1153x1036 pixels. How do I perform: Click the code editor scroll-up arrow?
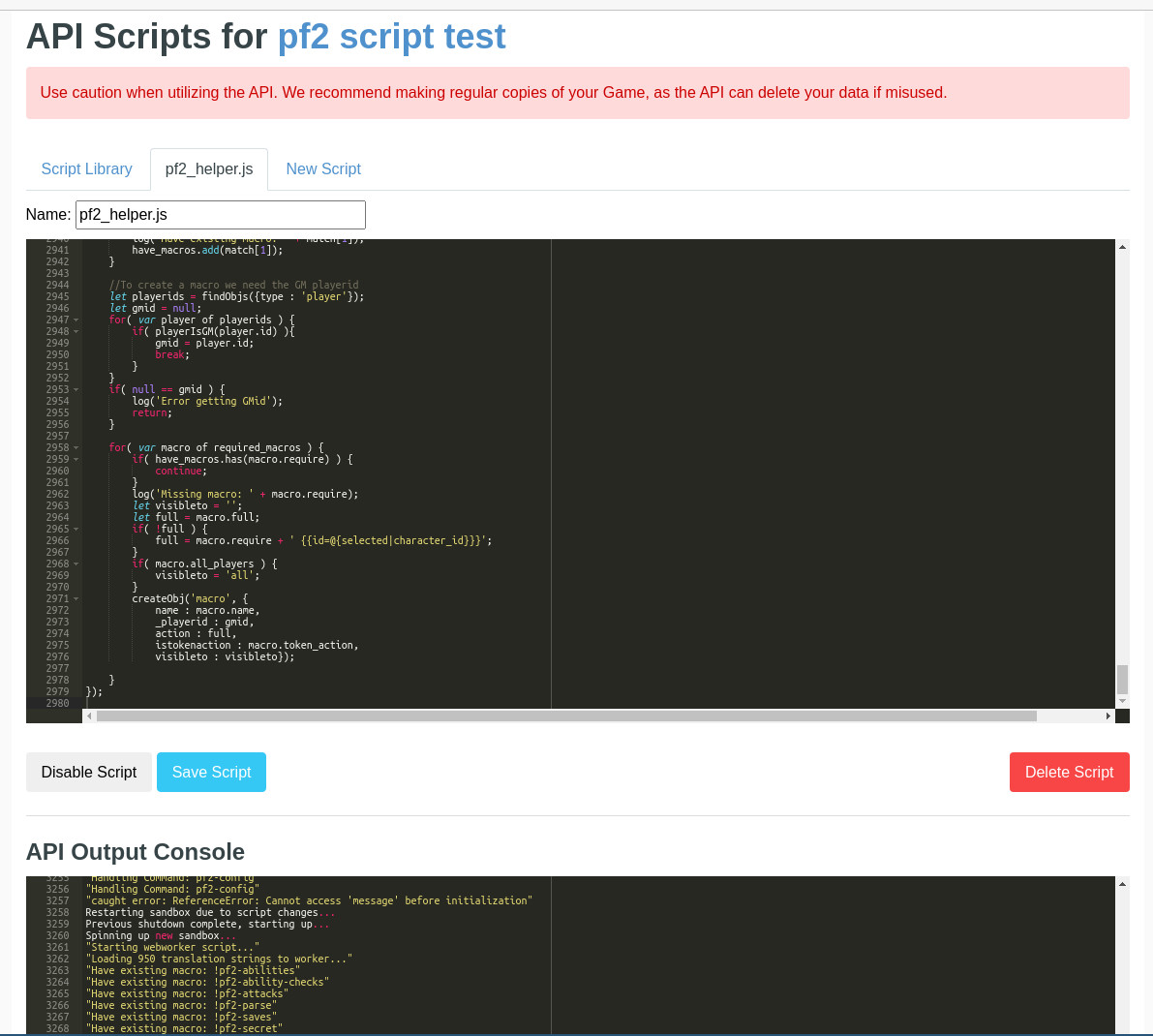[1122, 247]
